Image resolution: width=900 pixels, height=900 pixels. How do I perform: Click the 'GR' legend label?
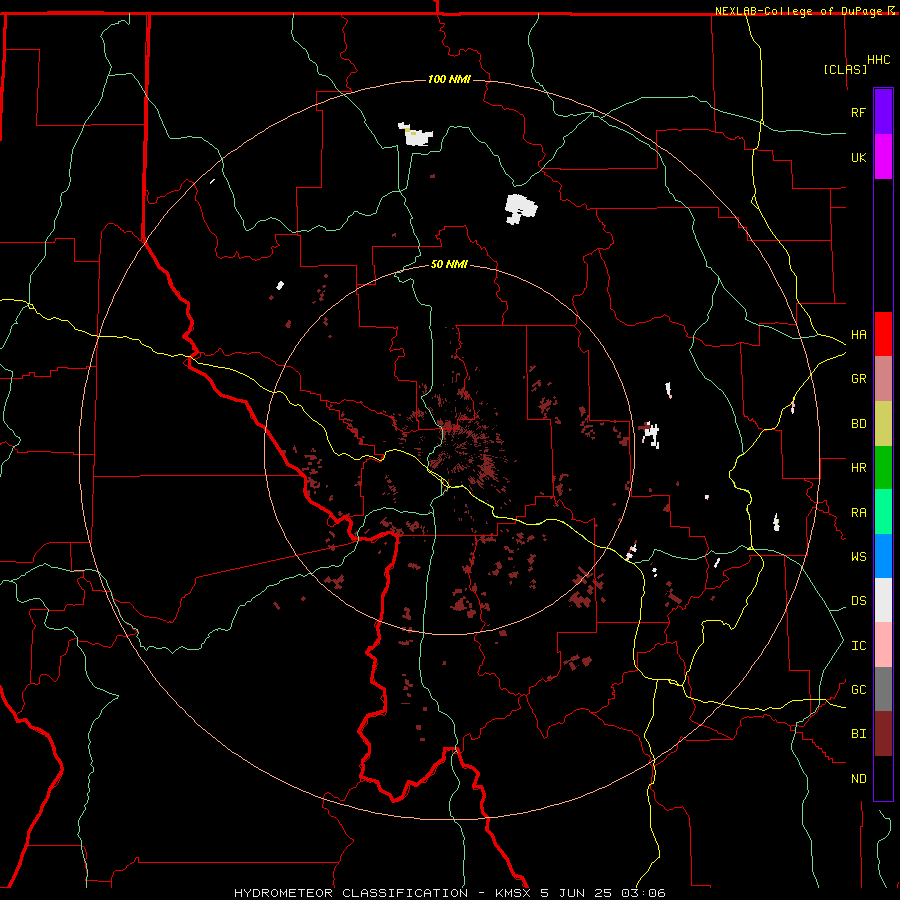click(858, 379)
